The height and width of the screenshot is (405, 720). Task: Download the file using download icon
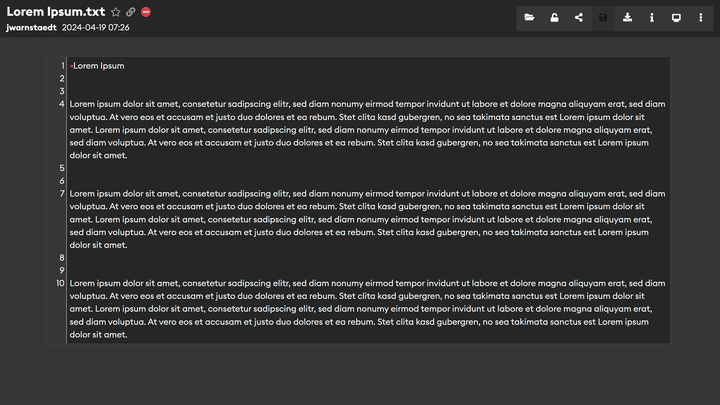click(x=627, y=17)
